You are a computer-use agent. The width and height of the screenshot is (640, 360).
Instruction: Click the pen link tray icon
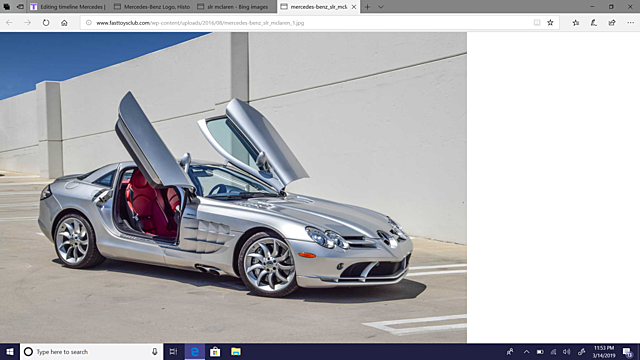click(x=581, y=351)
